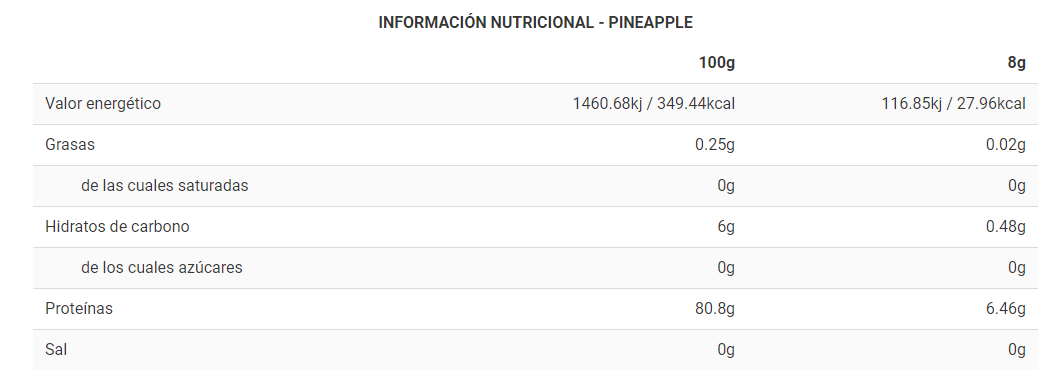Click the 6.46g protein value
The width and height of the screenshot is (1053, 385).
pyautogui.click(x=1006, y=308)
